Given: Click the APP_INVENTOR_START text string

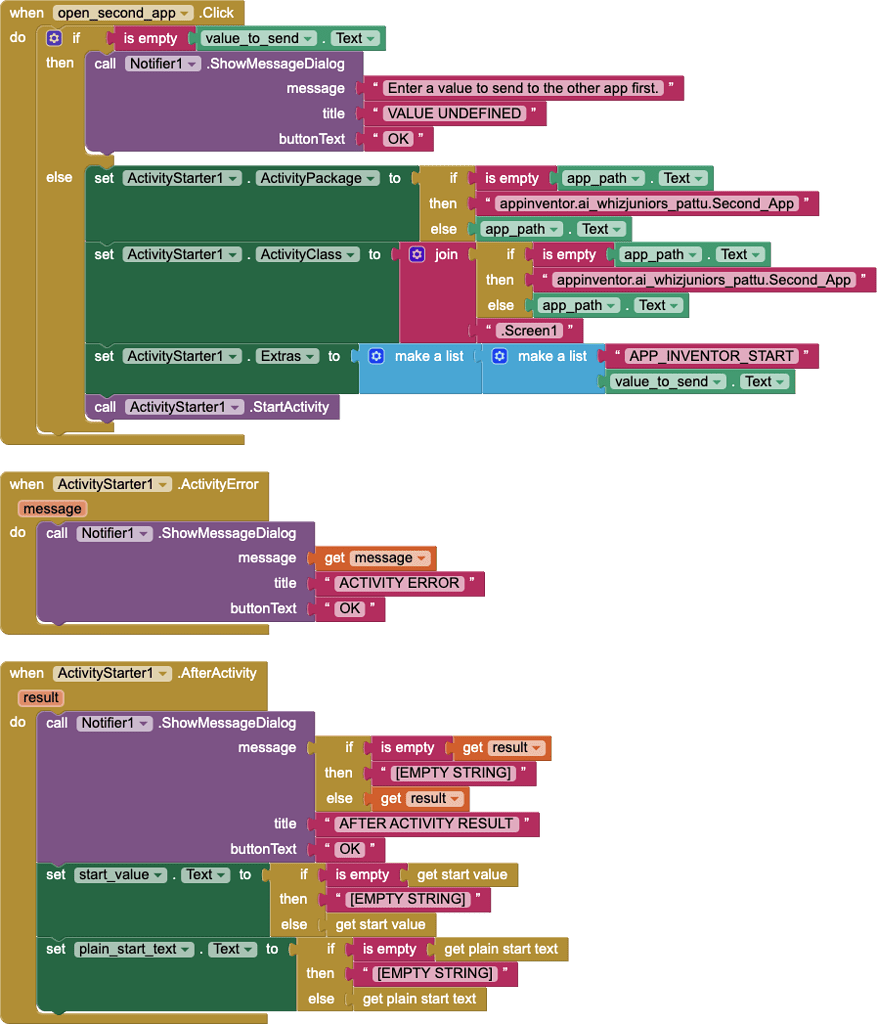Looking at the screenshot, I should click(x=711, y=356).
